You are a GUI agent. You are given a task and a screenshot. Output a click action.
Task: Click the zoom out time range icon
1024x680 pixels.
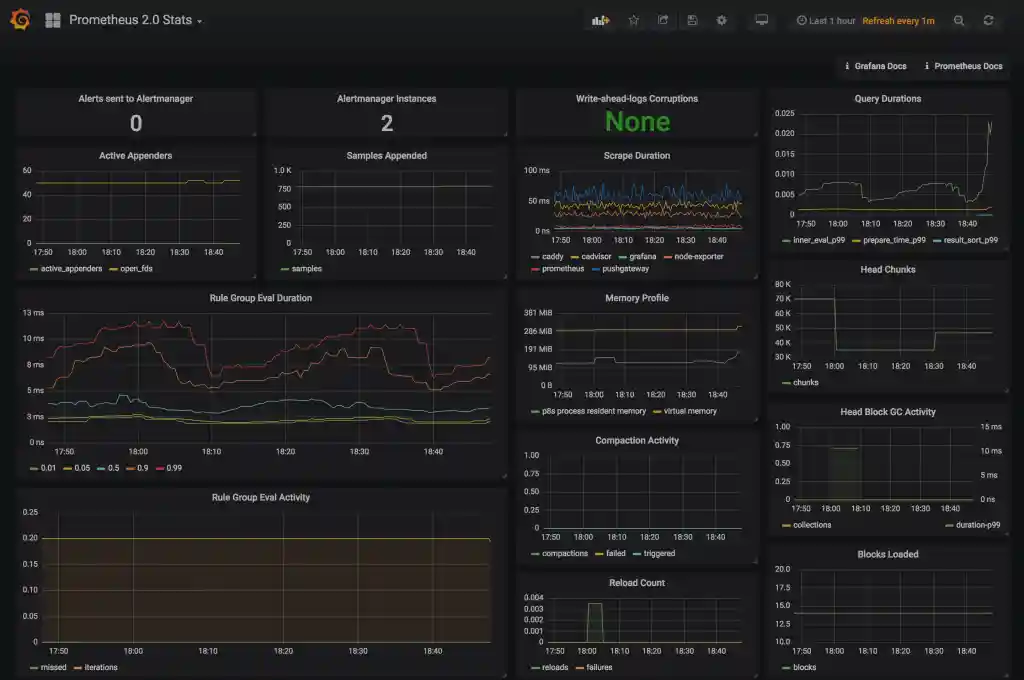[x=959, y=20]
